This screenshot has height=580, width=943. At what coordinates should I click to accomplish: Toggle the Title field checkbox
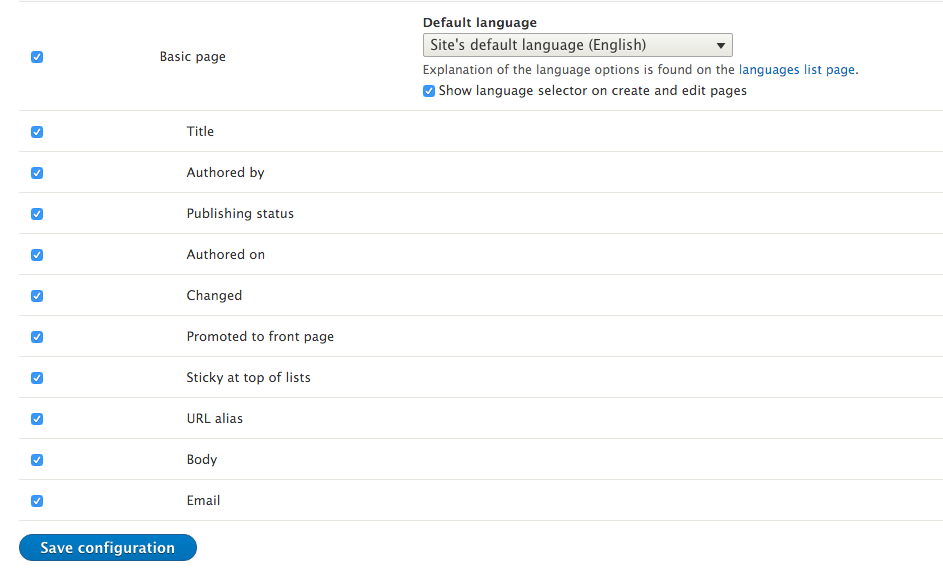[x=37, y=132]
